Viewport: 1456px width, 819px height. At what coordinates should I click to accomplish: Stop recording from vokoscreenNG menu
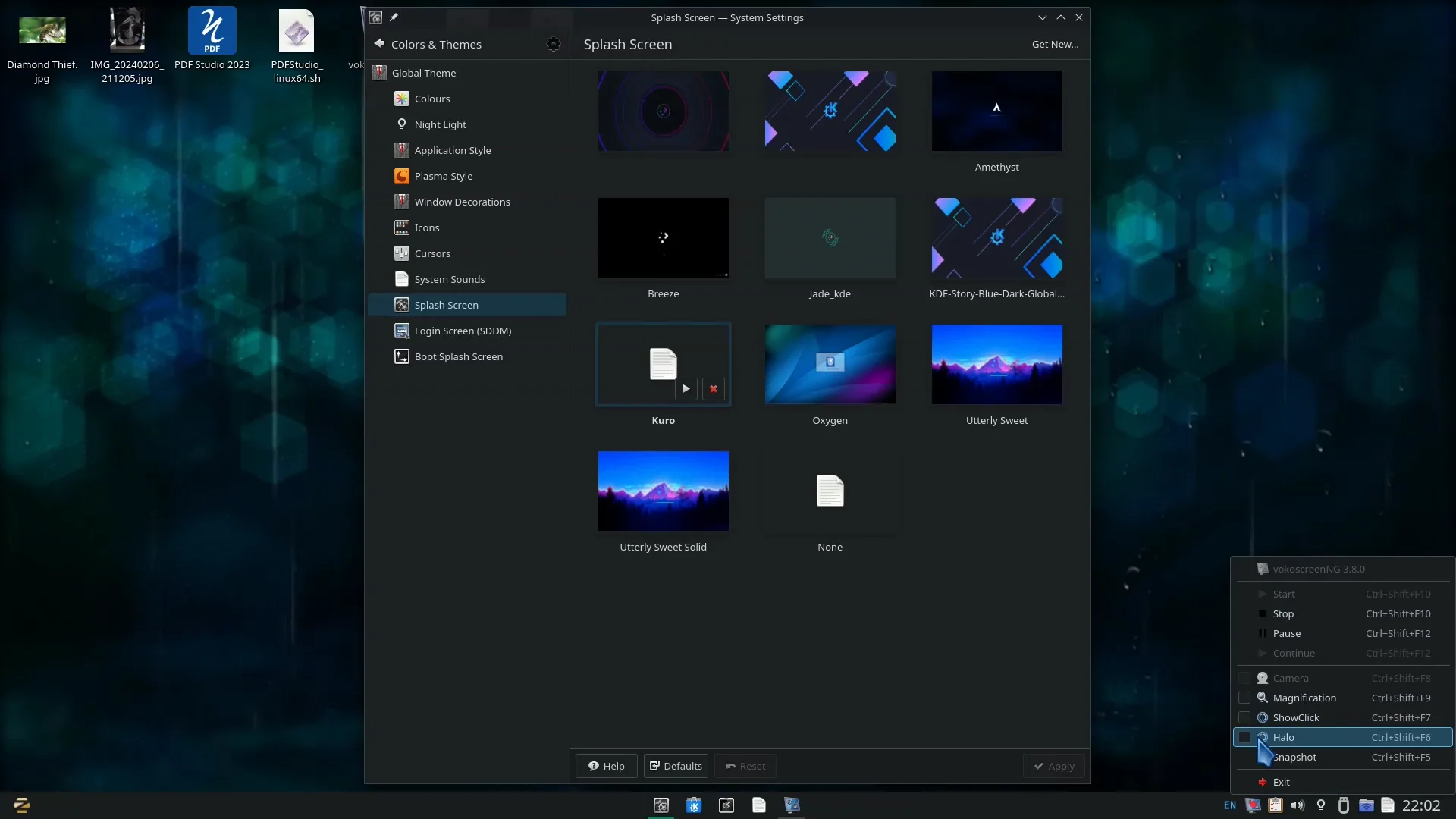pyautogui.click(x=1342, y=613)
